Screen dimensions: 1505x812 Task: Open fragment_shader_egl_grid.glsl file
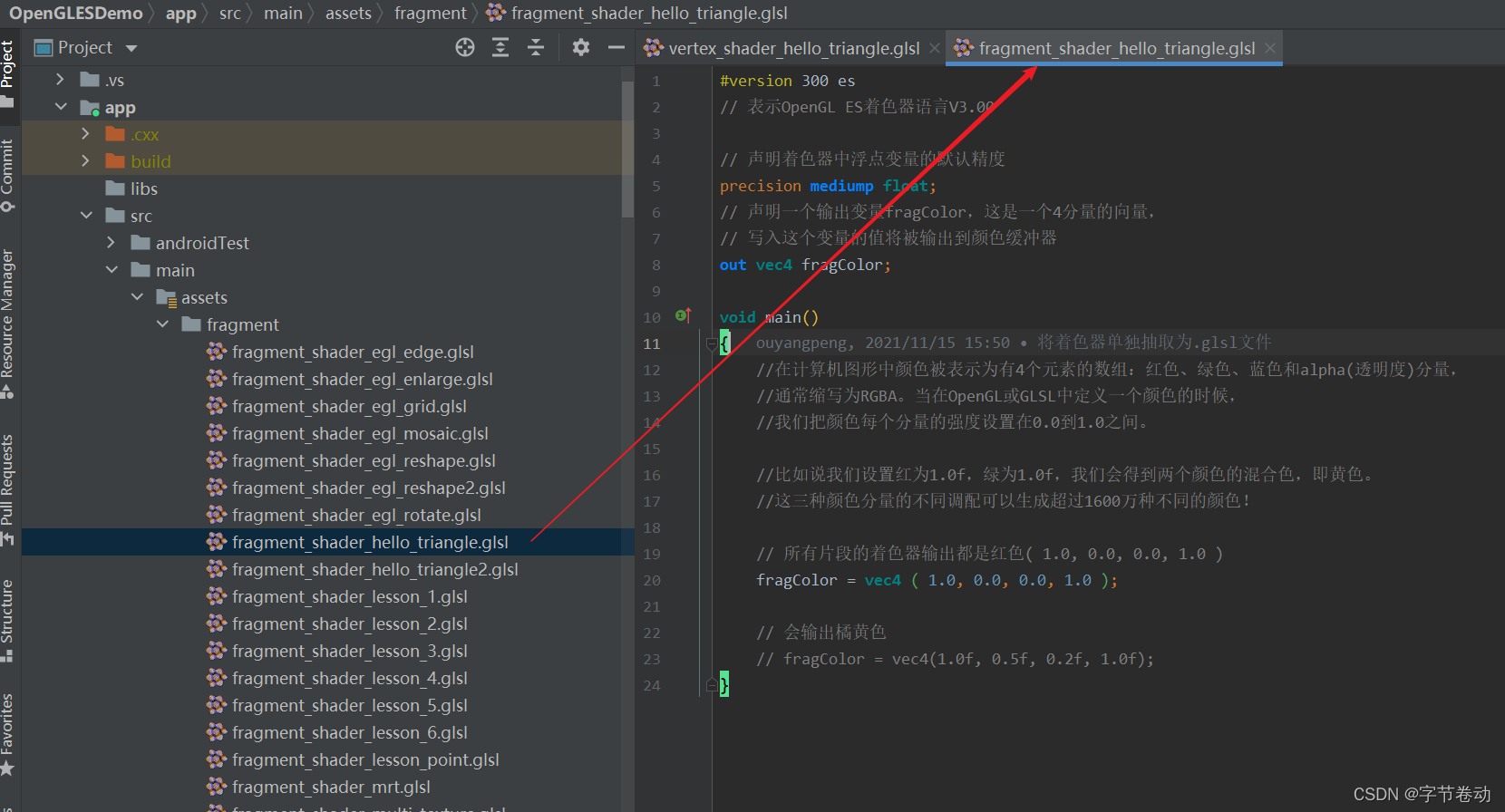(x=349, y=406)
